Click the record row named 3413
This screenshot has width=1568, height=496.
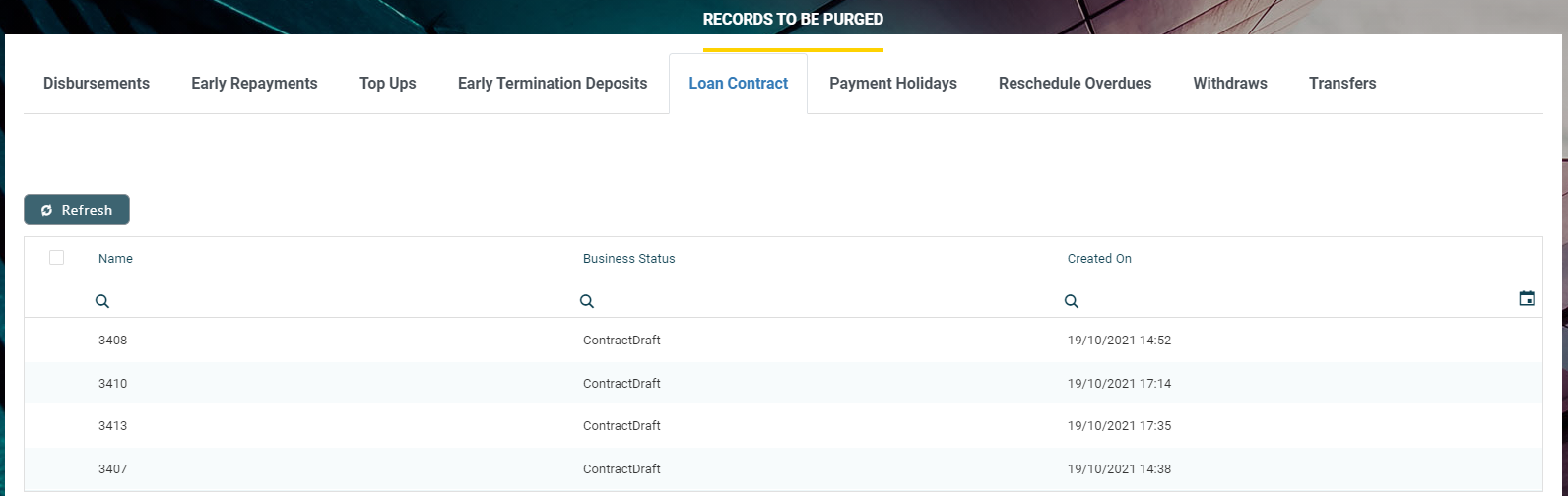[x=113, y=426]
